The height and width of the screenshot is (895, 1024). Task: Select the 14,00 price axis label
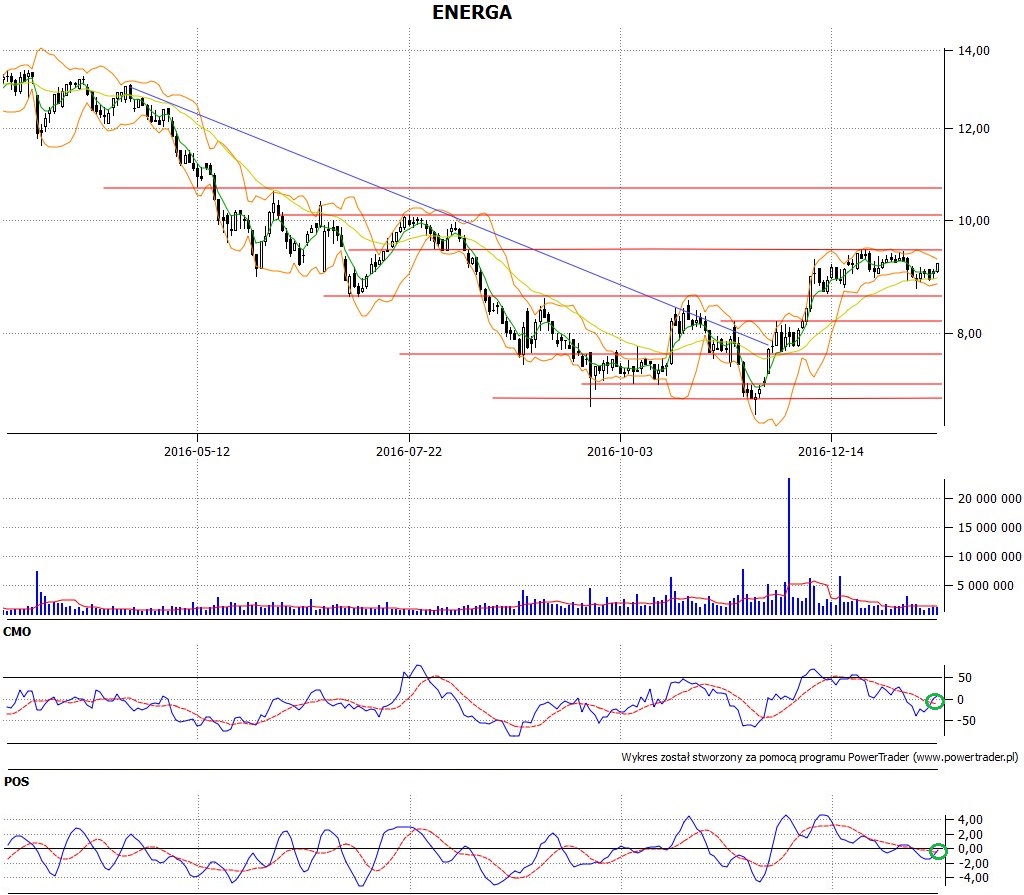[973, 50]
